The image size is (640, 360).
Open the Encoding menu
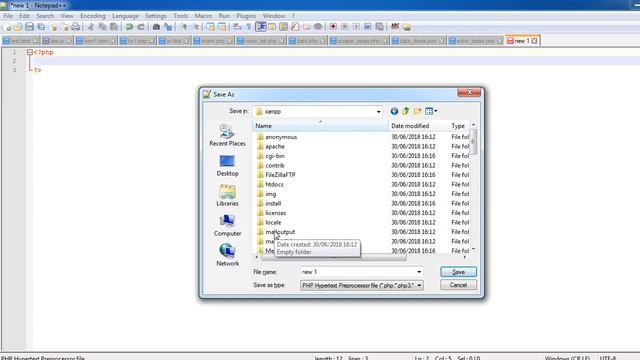93,16
